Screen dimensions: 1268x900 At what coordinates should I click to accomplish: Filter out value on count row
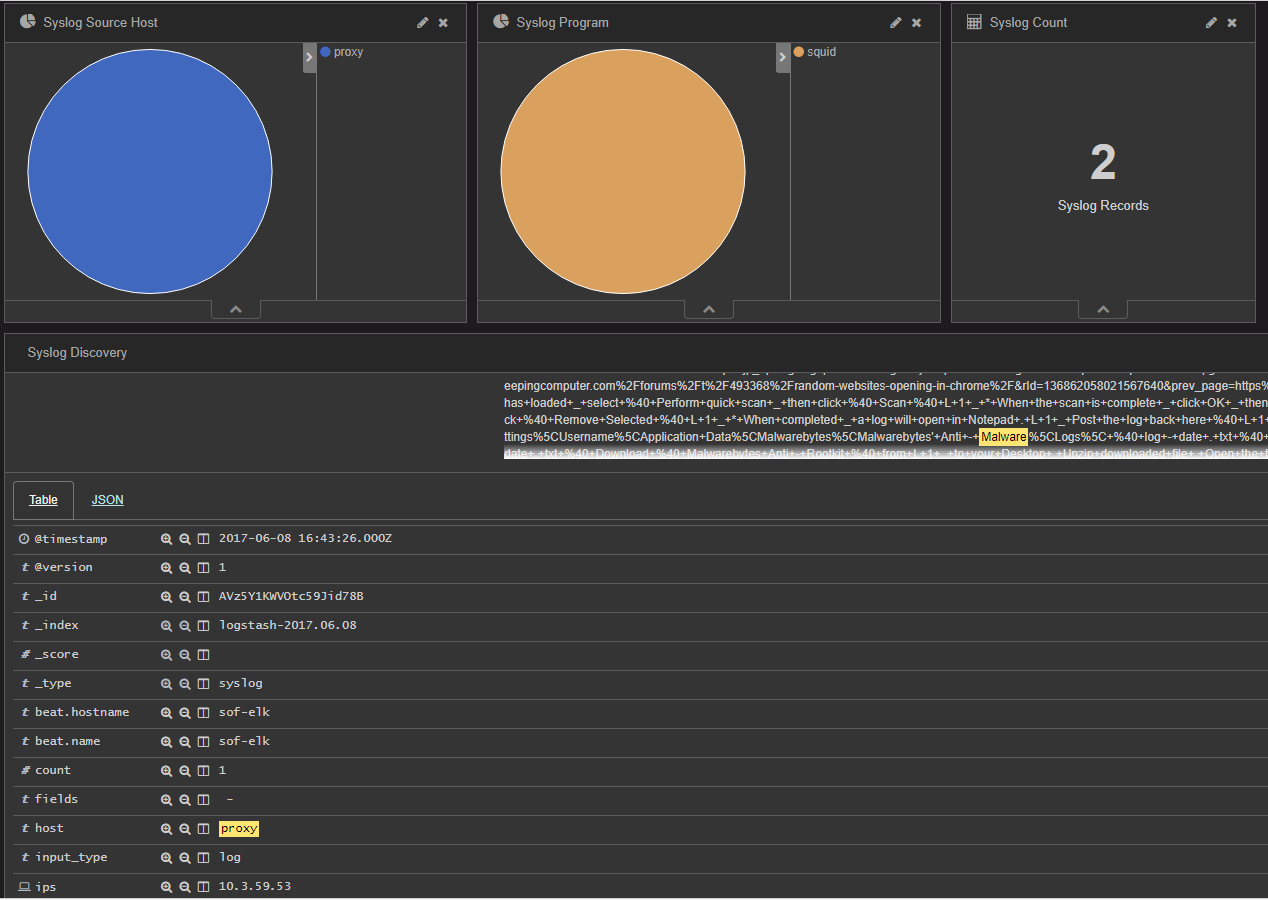point(185,771)
